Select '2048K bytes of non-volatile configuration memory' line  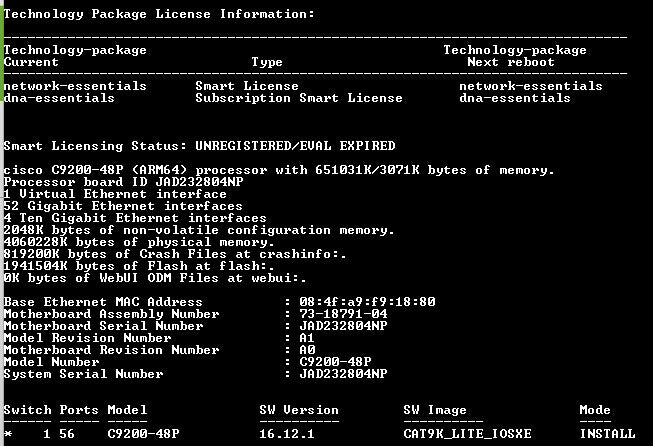pos(199,231)
